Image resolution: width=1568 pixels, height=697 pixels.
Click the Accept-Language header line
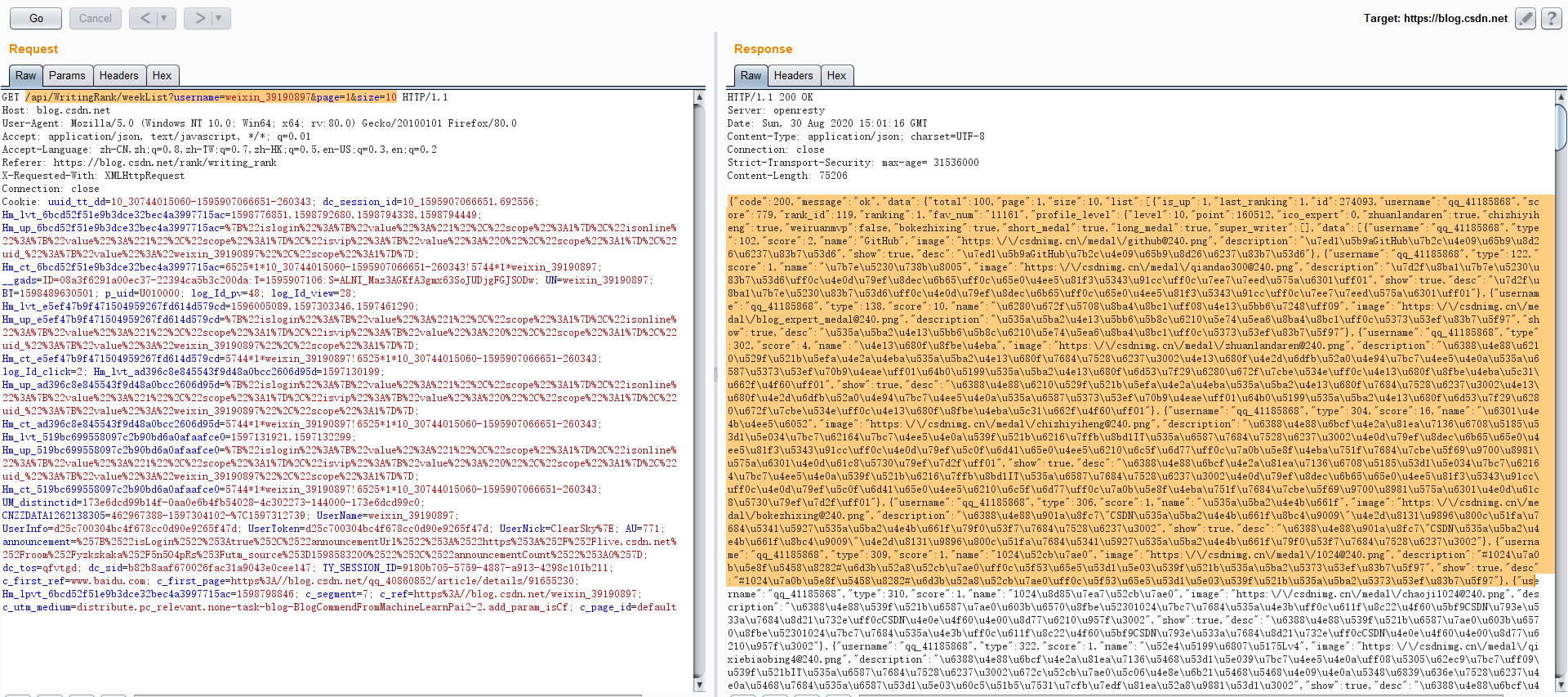[x=219, y=150]
